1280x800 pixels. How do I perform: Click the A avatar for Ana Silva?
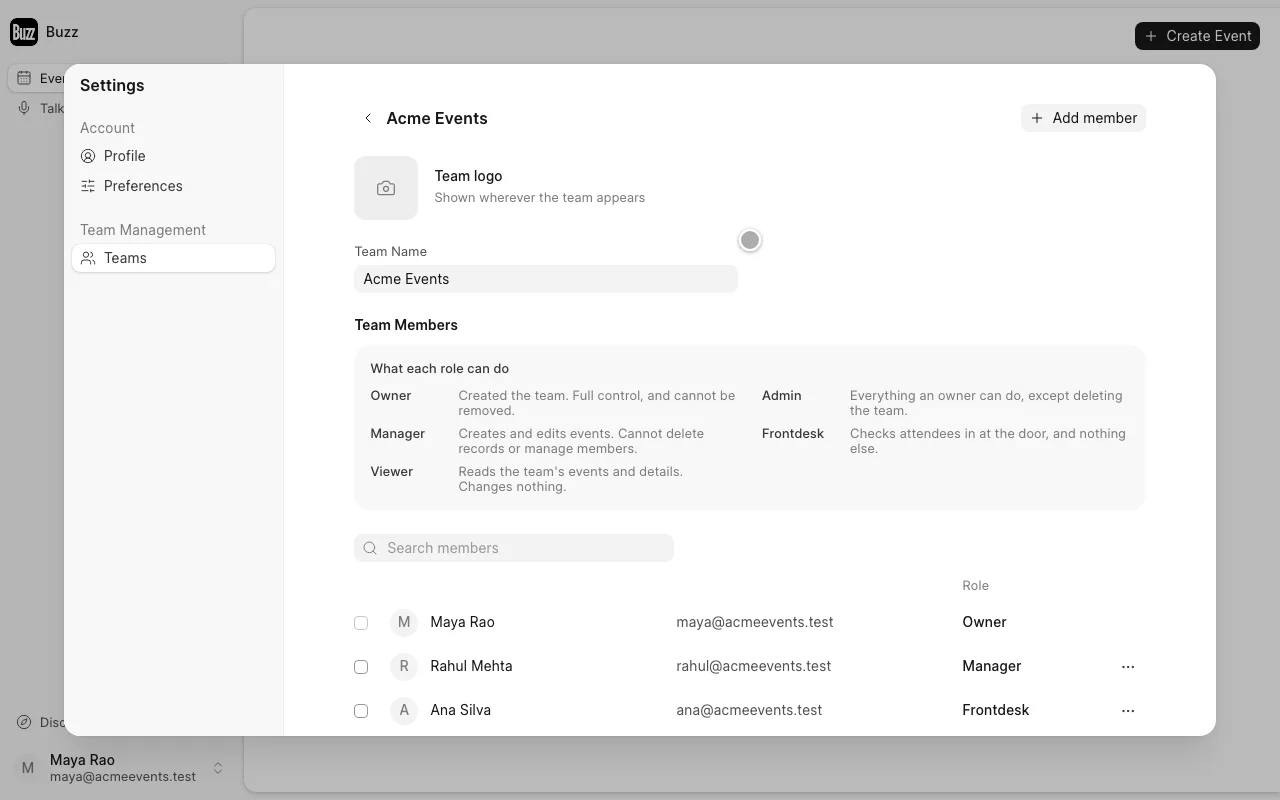click(x=404, y=710)
